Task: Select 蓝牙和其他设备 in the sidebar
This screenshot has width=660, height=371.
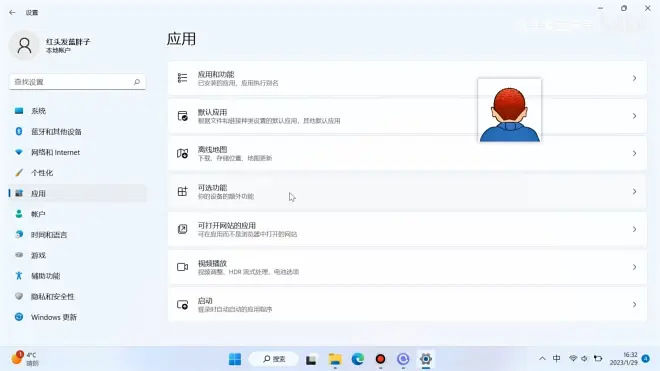Action: (77, 131)
